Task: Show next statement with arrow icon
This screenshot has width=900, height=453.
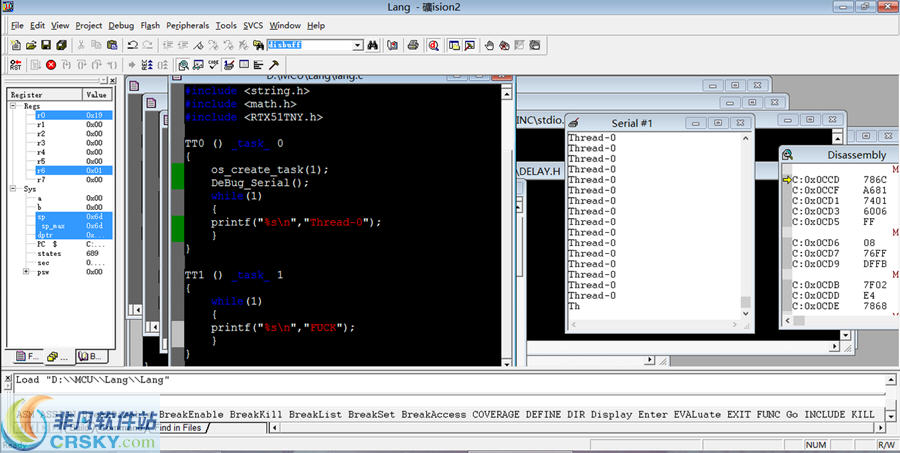Action: click(x=132, y=65)
